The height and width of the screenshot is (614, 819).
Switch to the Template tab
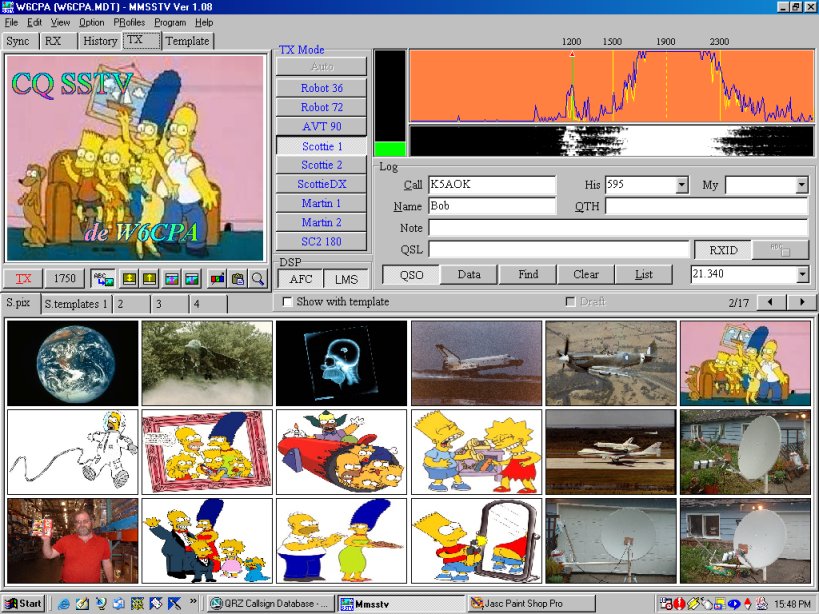pyautogui.click(x=188, y=41)
